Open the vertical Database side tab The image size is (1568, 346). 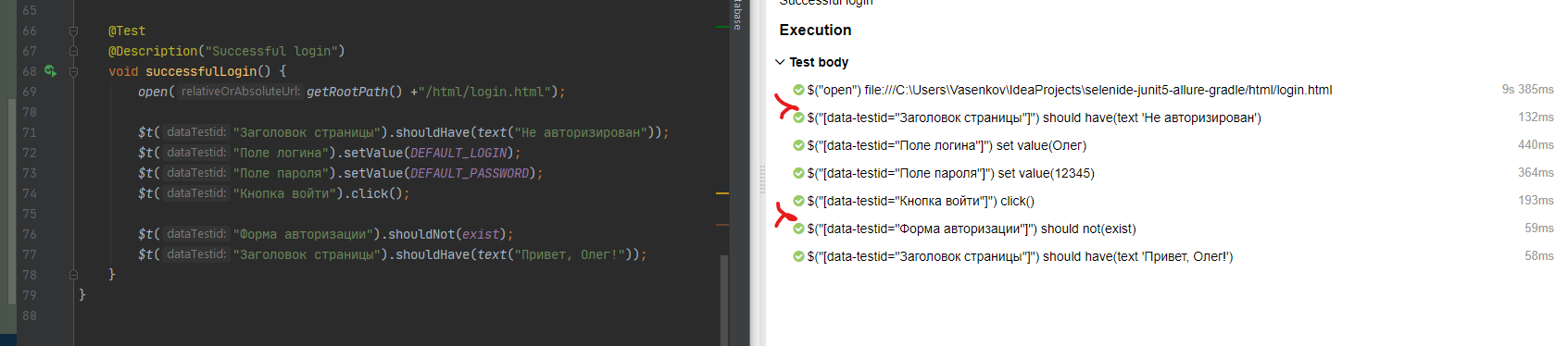tap(737, 15)
